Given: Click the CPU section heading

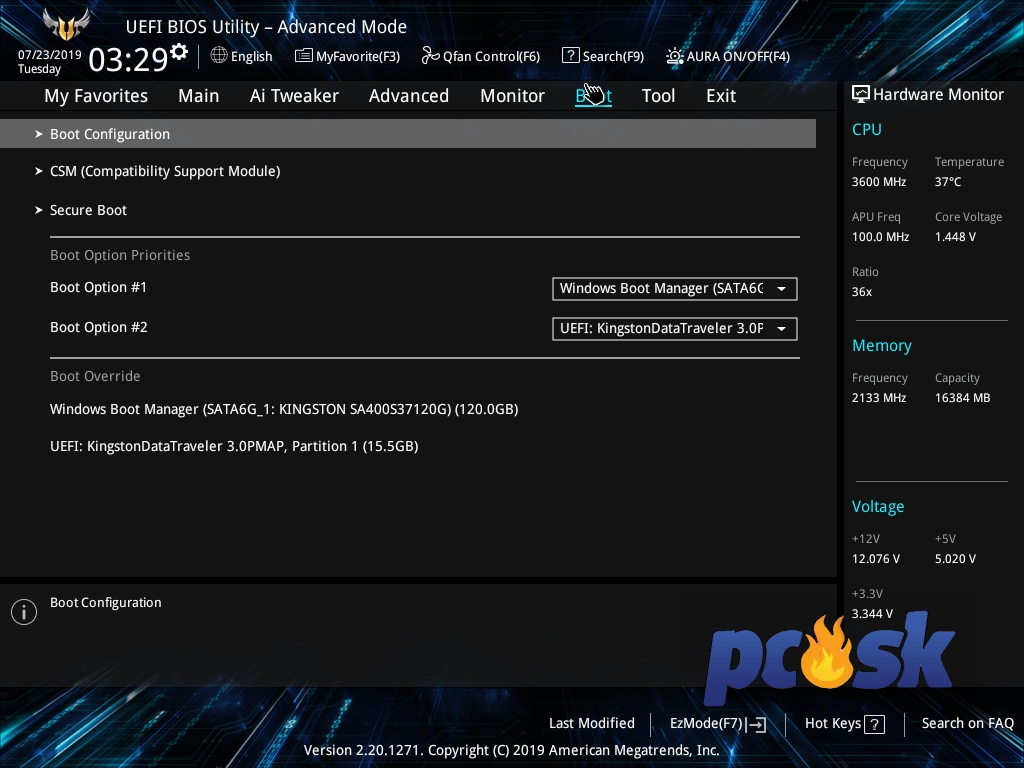Looking at the screenshot, I should [x=867, y=129].
